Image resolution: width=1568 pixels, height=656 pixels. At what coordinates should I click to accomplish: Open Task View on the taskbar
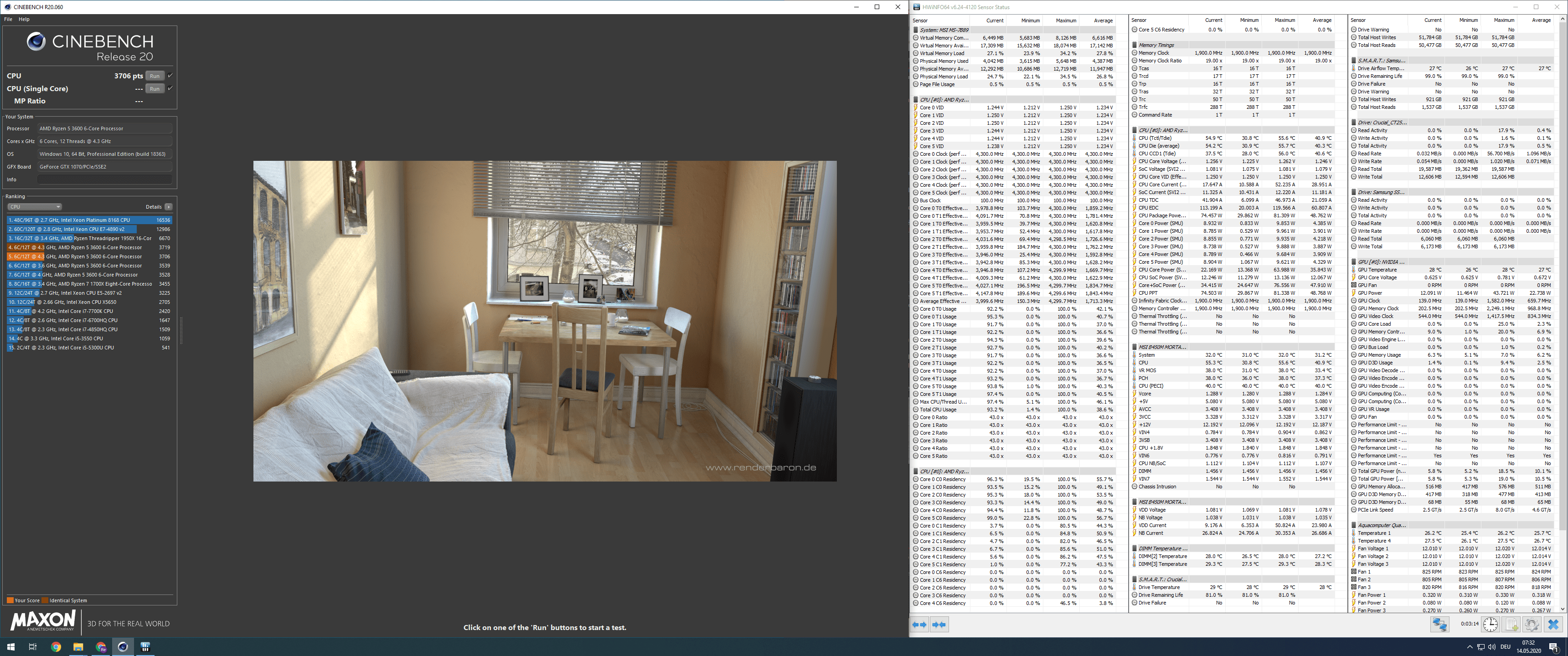(33, 647)
